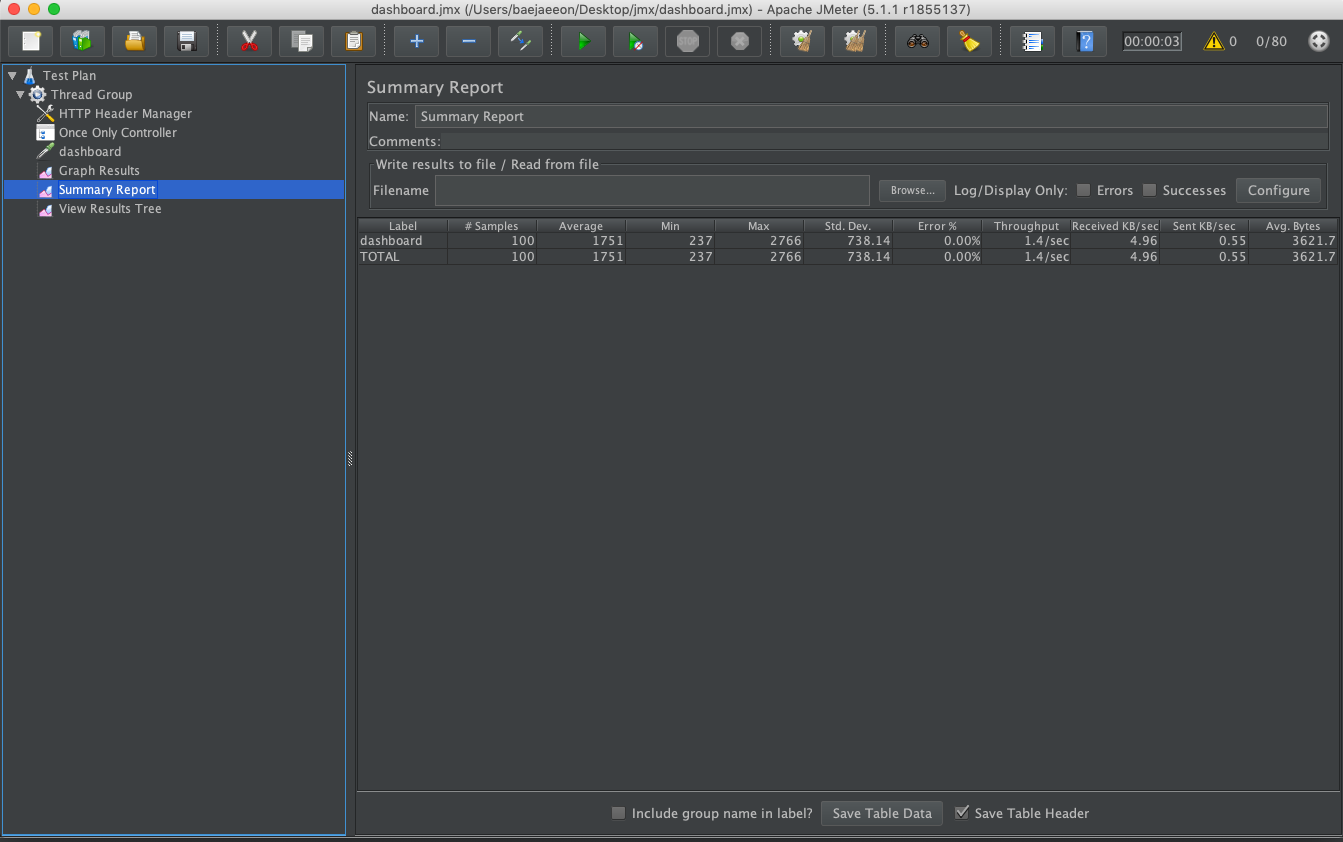This screenshot has height=842, width=1343.
Task: Click the Filename input field
Action: click(x=652, y=190)
